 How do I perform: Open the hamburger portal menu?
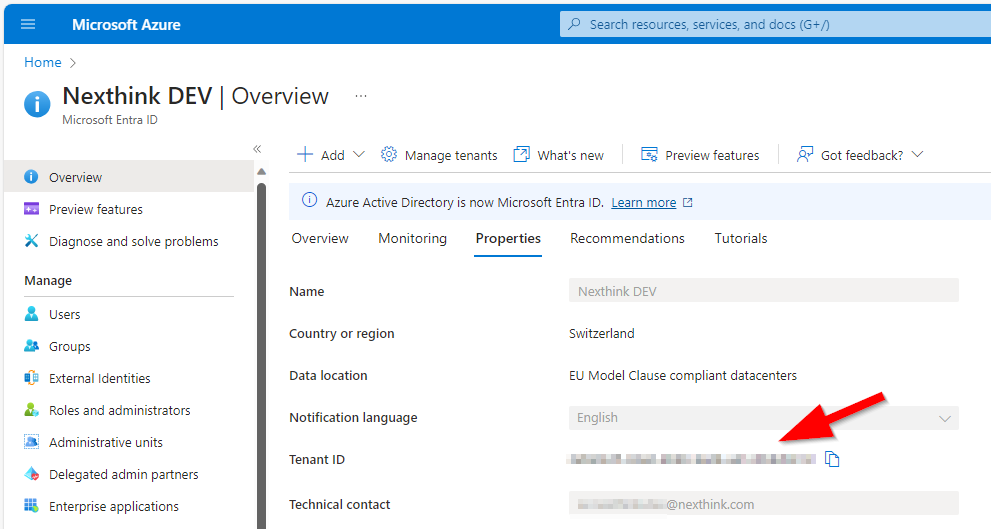[x=28, y=24]
